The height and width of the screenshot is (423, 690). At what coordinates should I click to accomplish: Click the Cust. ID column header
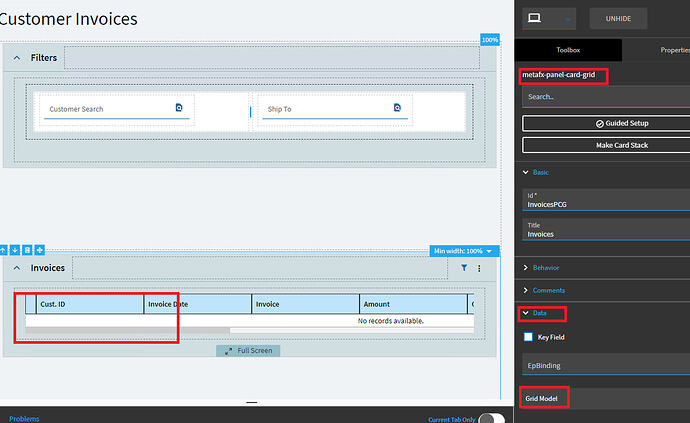[90, 304]
